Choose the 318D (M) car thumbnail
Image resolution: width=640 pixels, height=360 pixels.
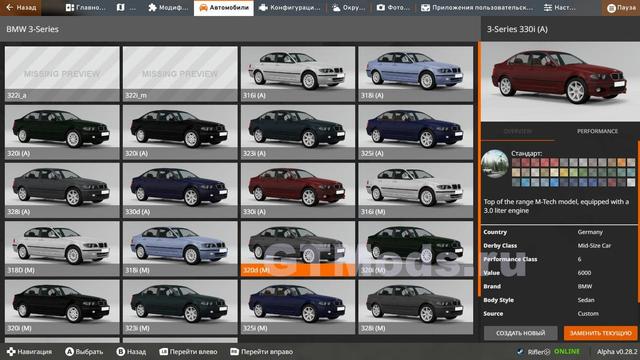[62, 249]
